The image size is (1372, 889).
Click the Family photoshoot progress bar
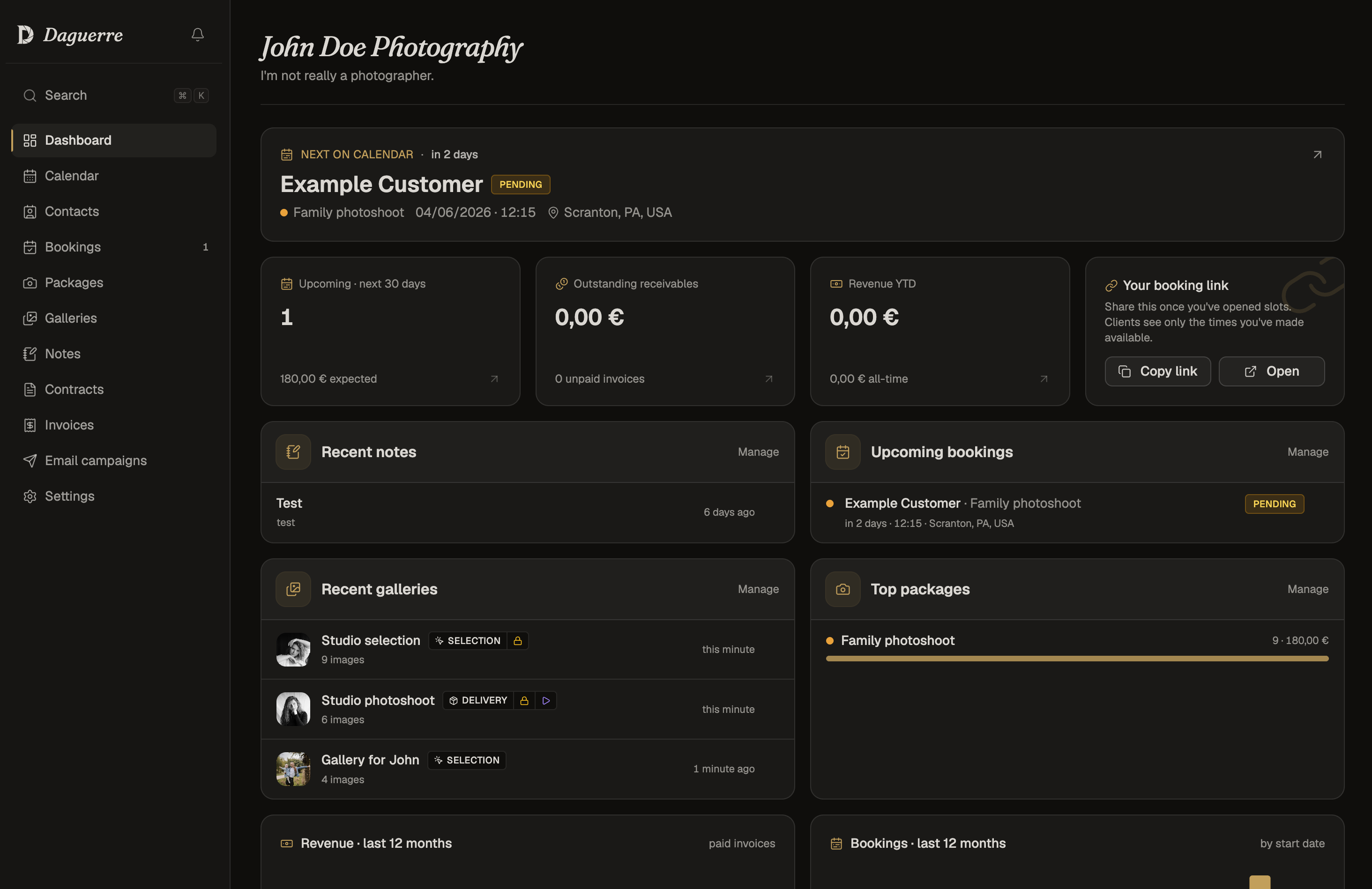pyautogui.click(x=1077, y=659)
